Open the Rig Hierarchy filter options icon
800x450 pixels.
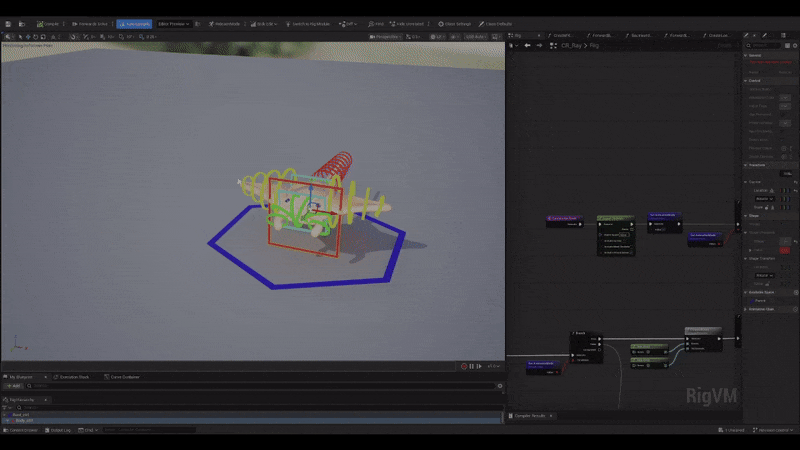[x=7, y=408]
